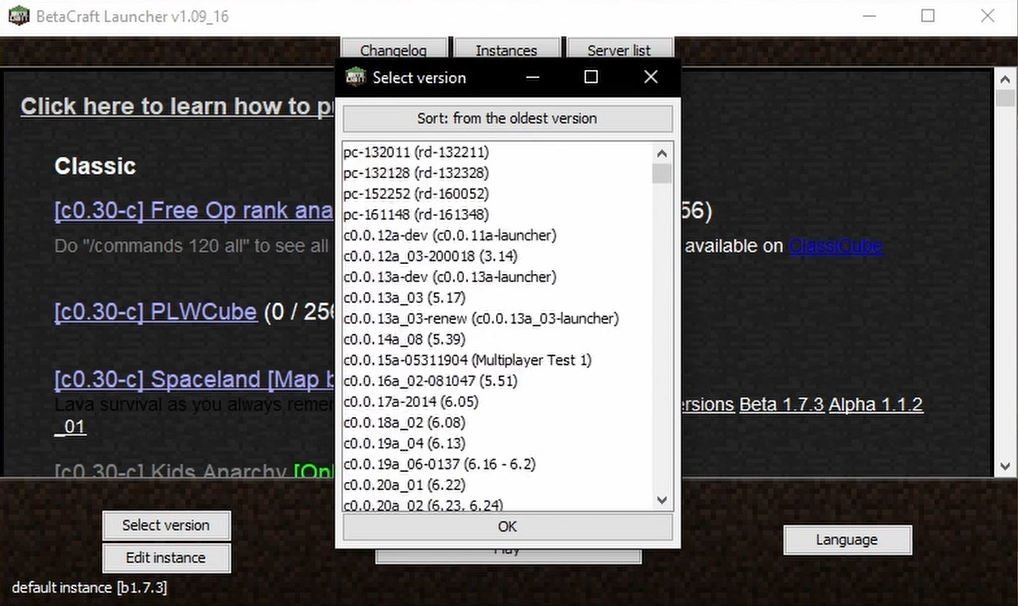This screenshot has height=606, width=1018.
Task: Switch to the Server list tab
Action: tap(619, 50)
